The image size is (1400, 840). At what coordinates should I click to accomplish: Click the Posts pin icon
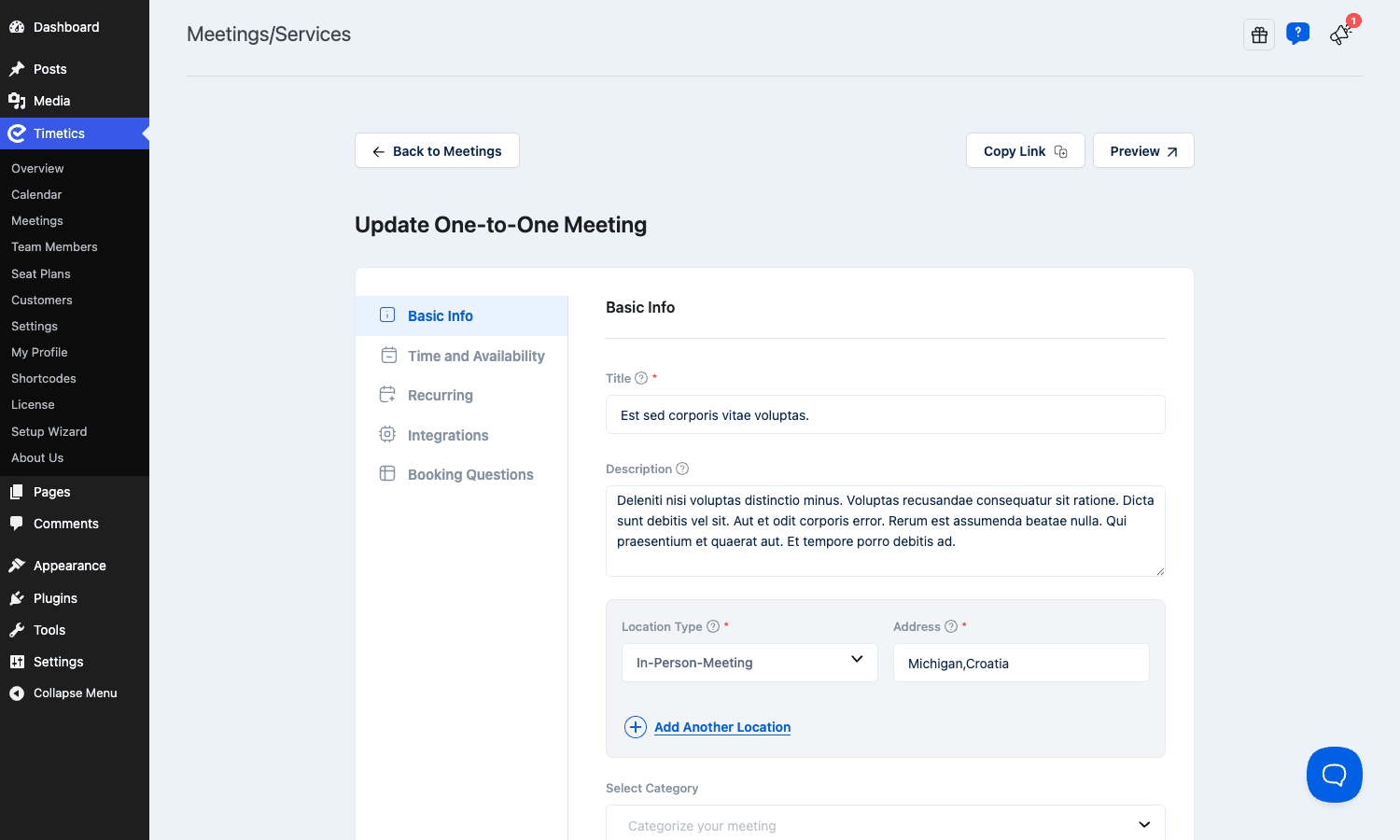pos(17,69)
